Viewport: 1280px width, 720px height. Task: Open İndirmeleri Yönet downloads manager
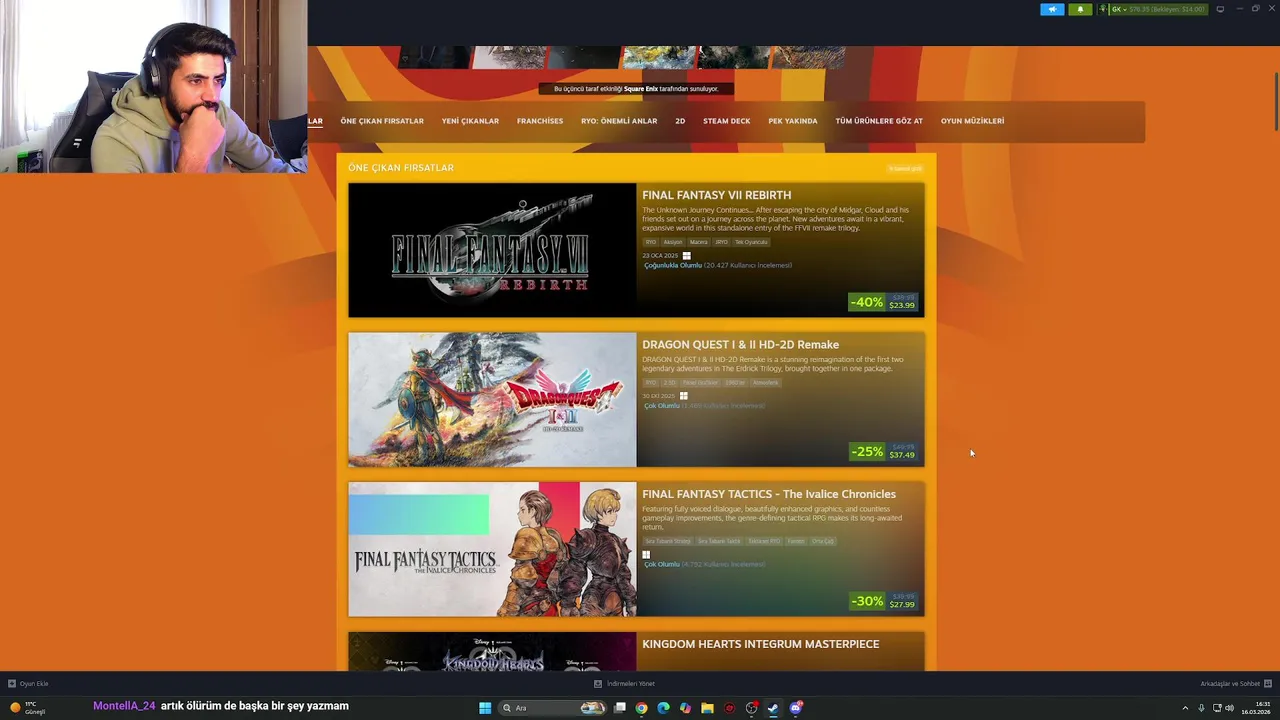[624, 684]
